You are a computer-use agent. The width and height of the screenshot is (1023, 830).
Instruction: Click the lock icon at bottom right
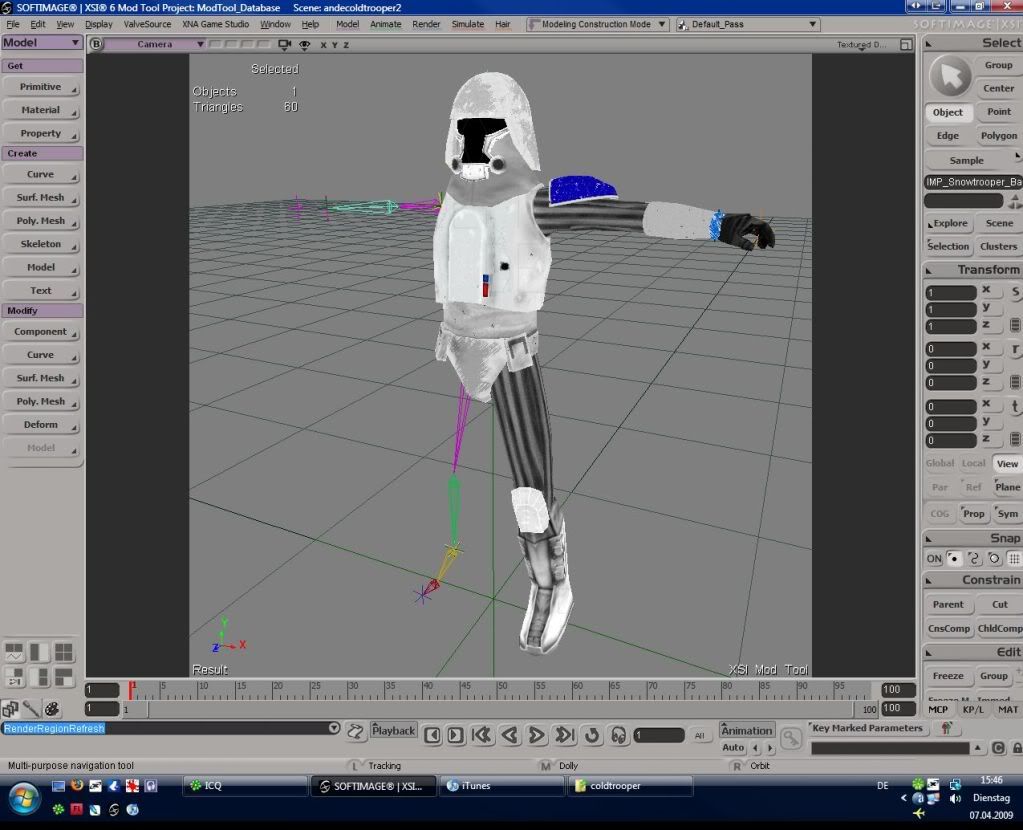1016,748
